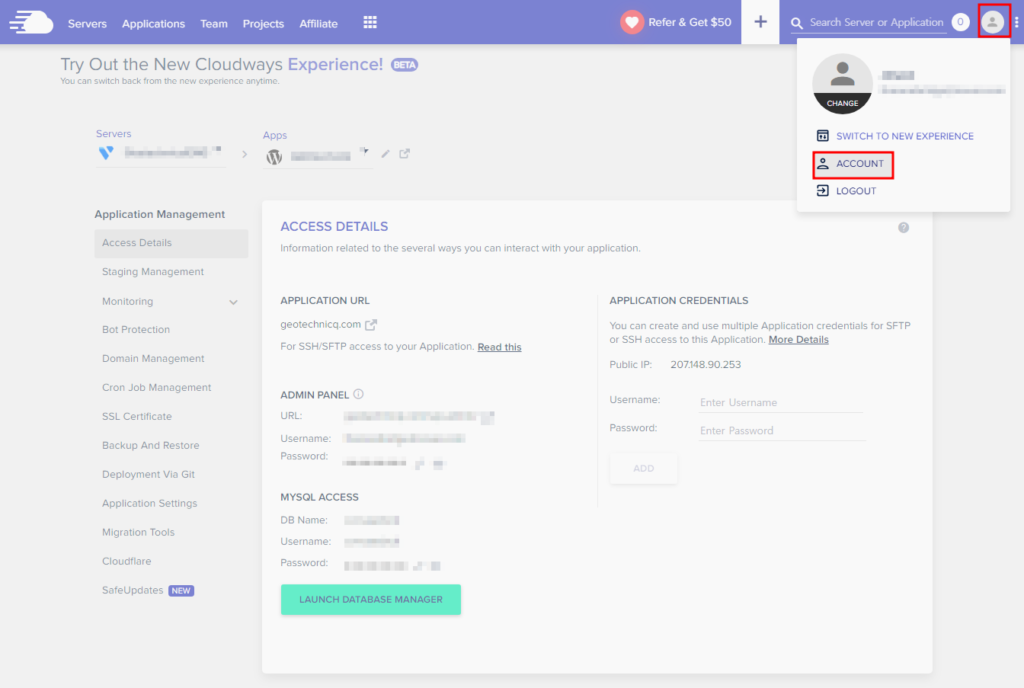Click the Launch Database Manager button

(370, 600)
